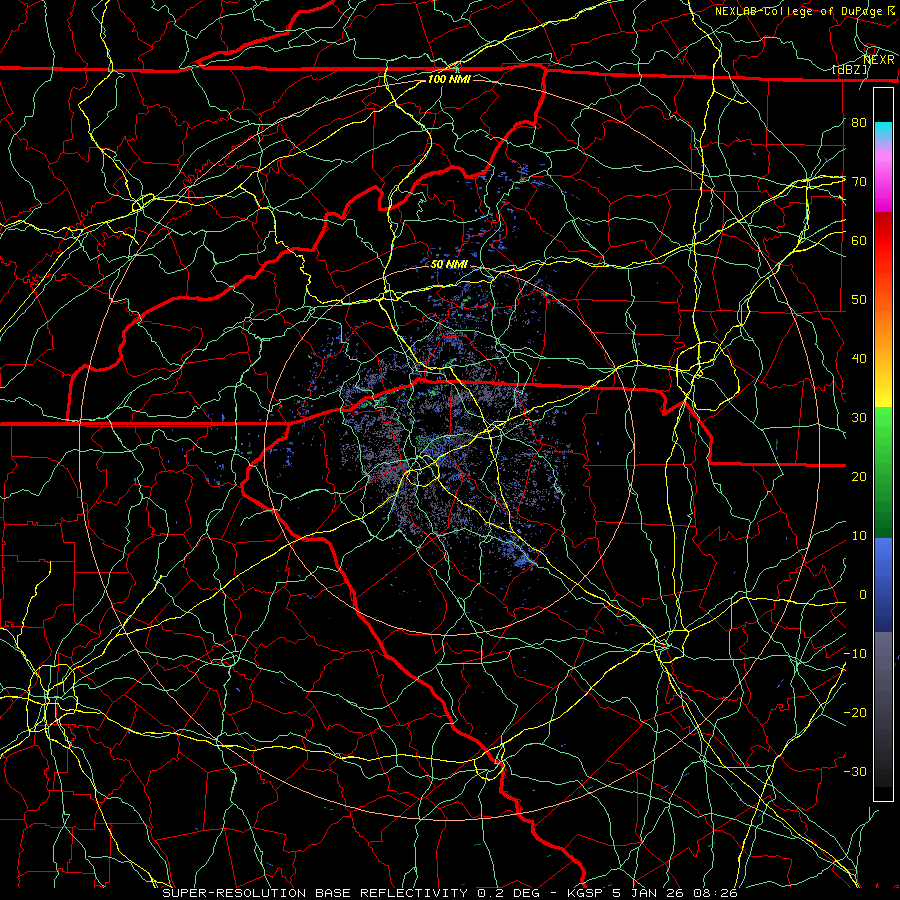Click the 40 value on the color scale

pos(859,359)
